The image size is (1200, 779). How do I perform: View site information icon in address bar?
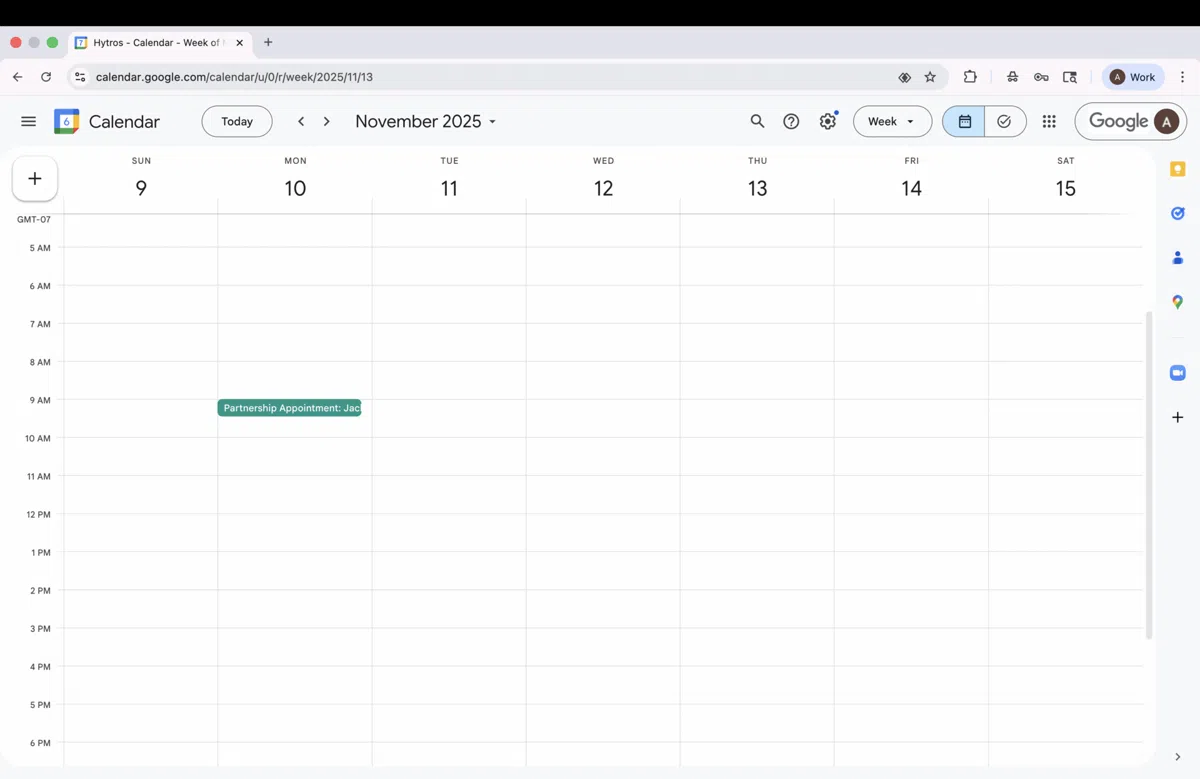80,77
